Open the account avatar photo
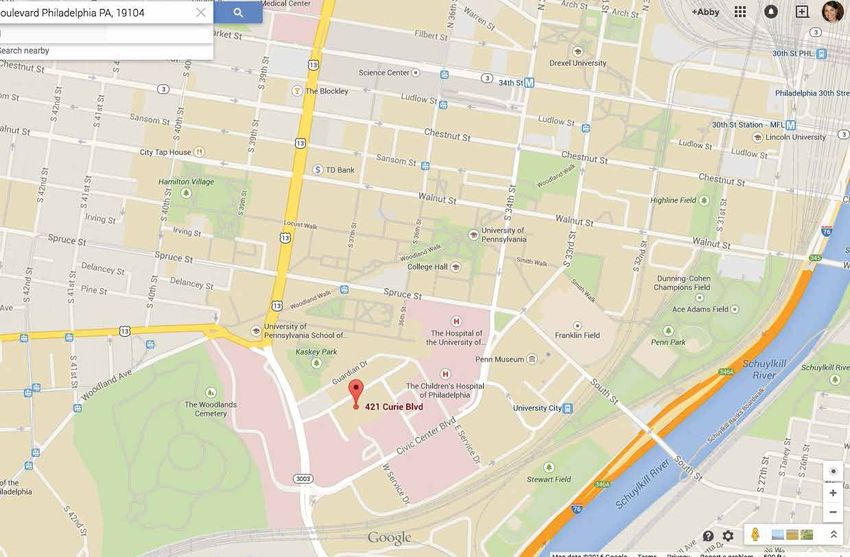 point(833,11)
